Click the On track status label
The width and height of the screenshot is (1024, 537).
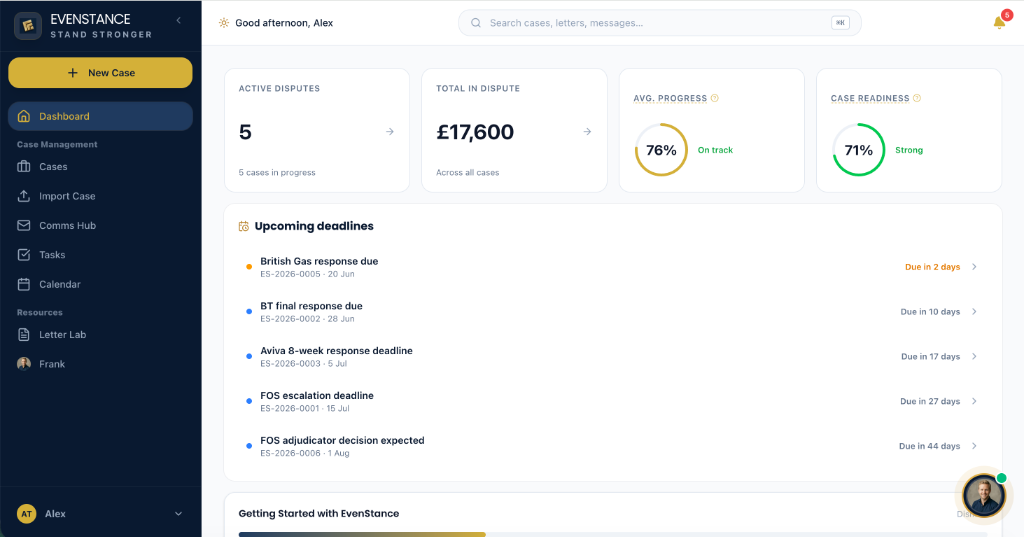(715, 150)
